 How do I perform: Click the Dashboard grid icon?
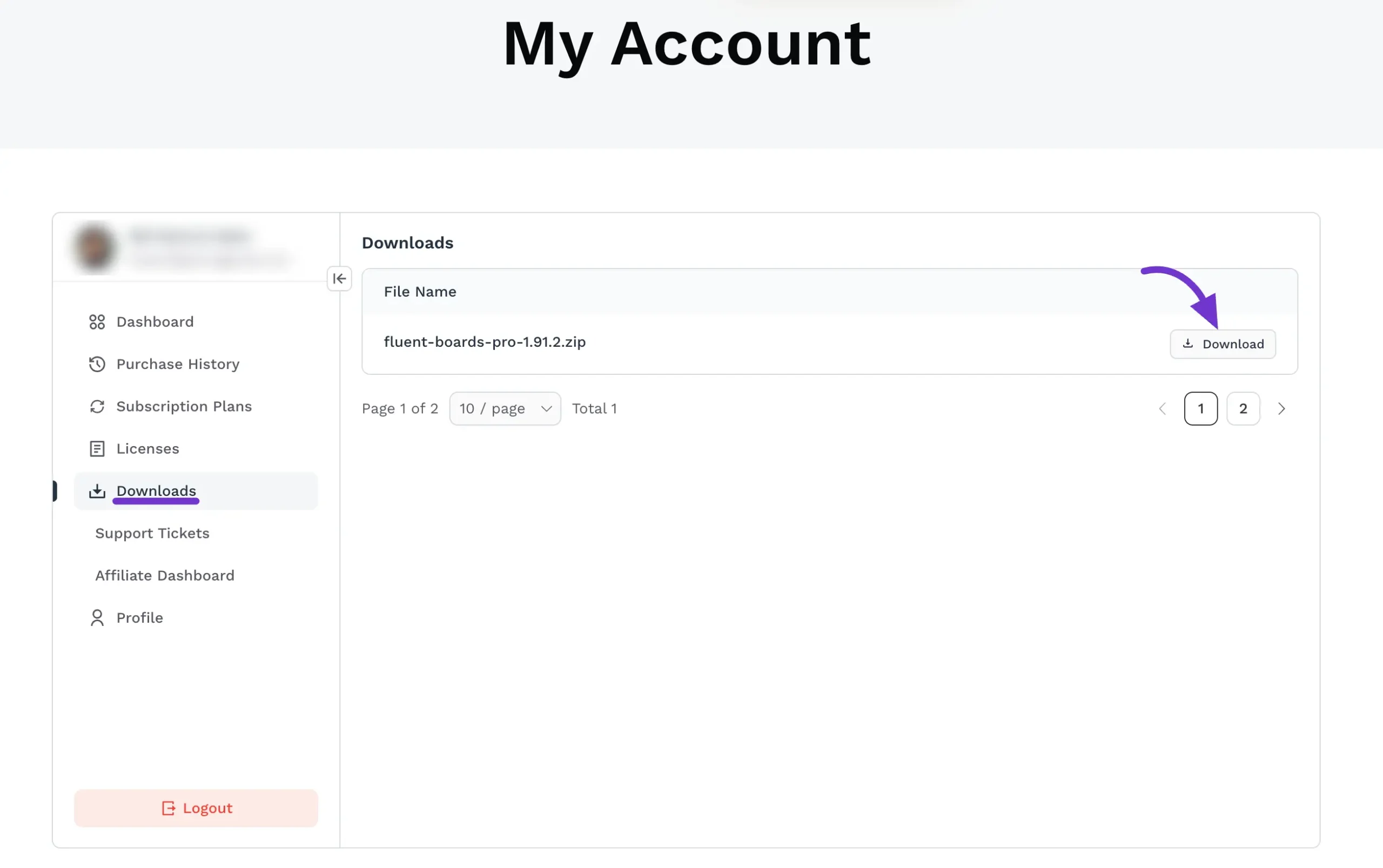(x=97, y=322)
